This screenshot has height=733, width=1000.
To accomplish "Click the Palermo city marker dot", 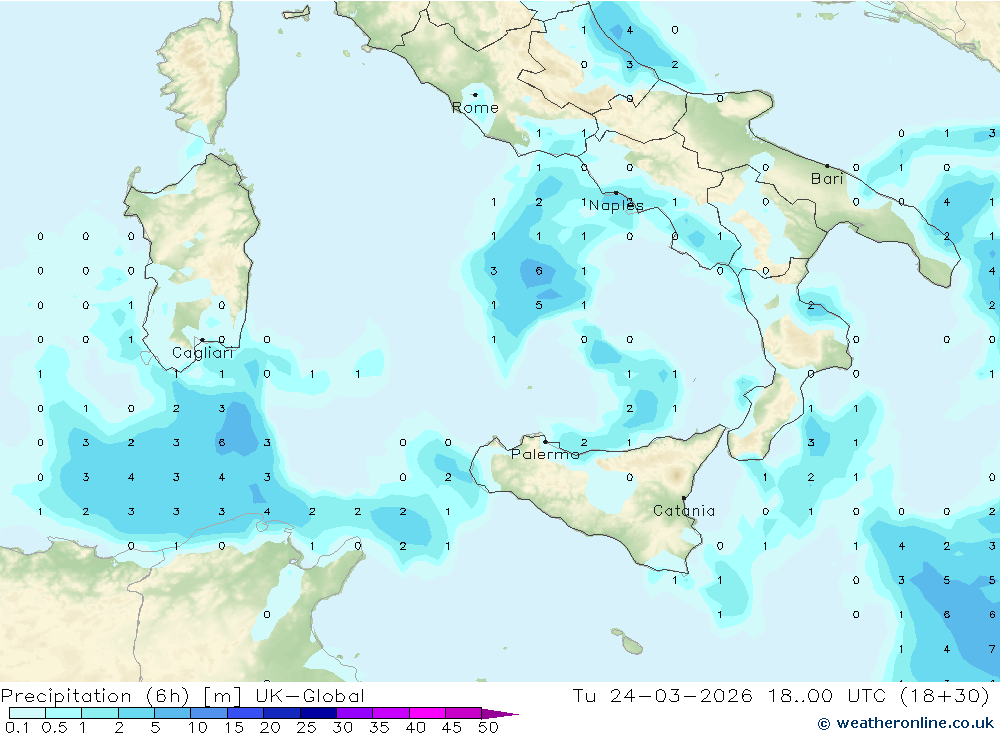I will (x=545, y=441).
